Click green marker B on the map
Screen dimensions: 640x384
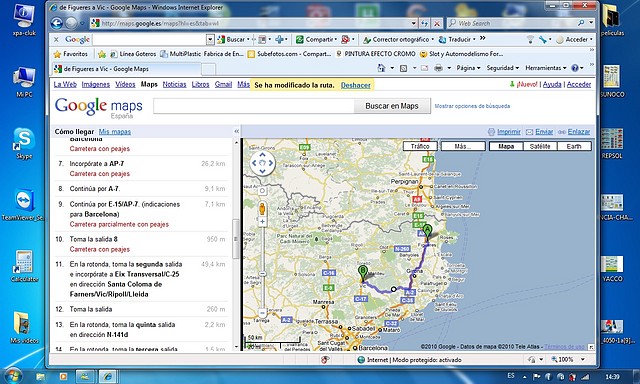click(362, 273)
